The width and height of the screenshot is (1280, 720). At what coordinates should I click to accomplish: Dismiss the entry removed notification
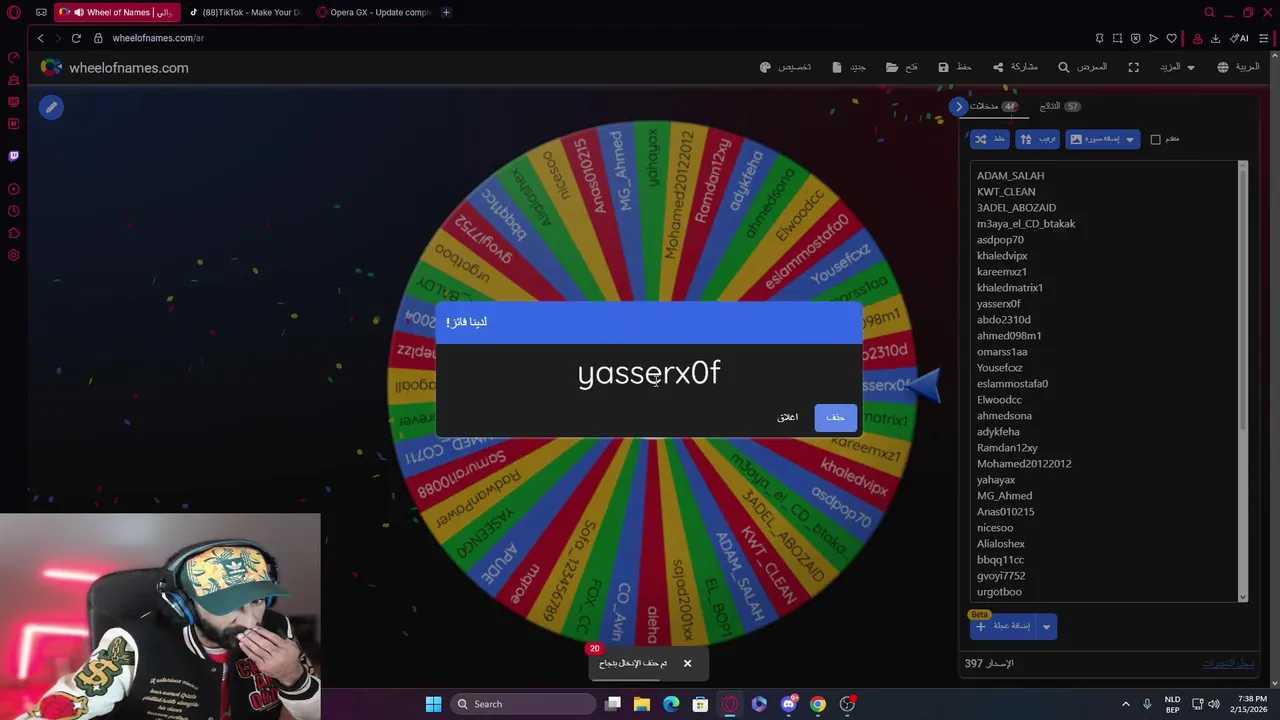[x=687, y=663]
